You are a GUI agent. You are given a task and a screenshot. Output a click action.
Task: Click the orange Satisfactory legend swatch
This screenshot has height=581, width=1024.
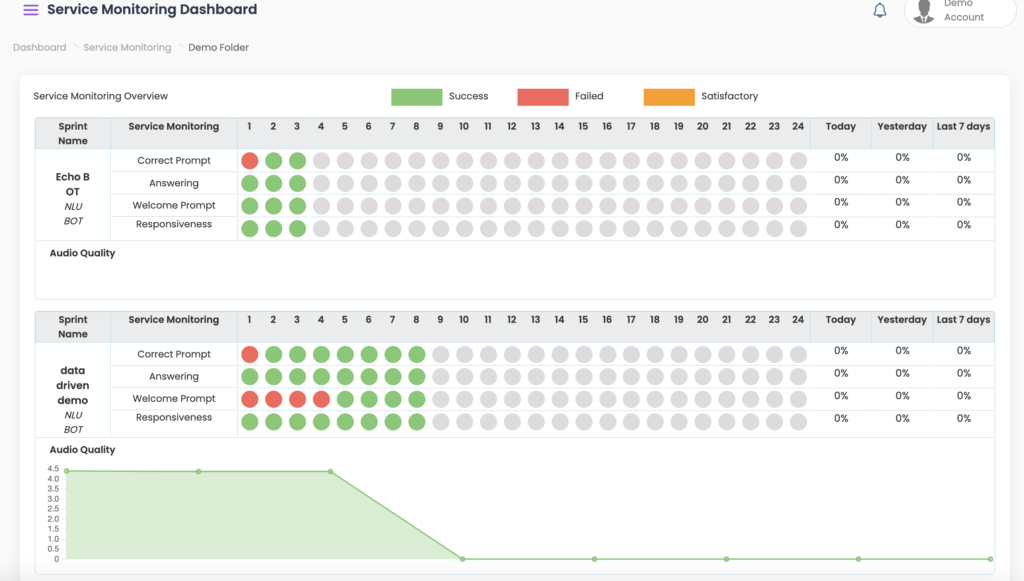coord(669,97)
